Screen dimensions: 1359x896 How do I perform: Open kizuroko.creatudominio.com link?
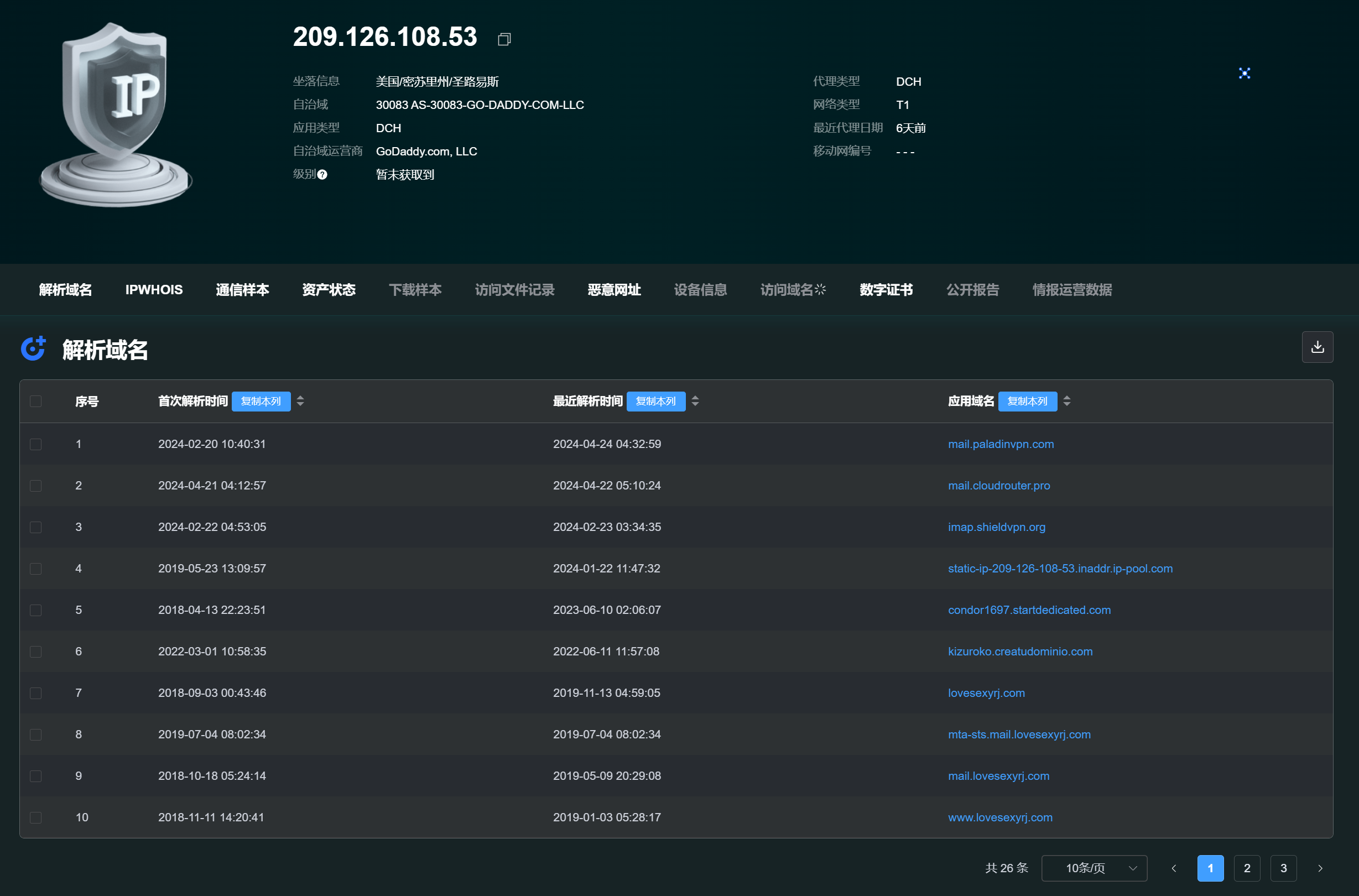click(x=1020, y=652)
